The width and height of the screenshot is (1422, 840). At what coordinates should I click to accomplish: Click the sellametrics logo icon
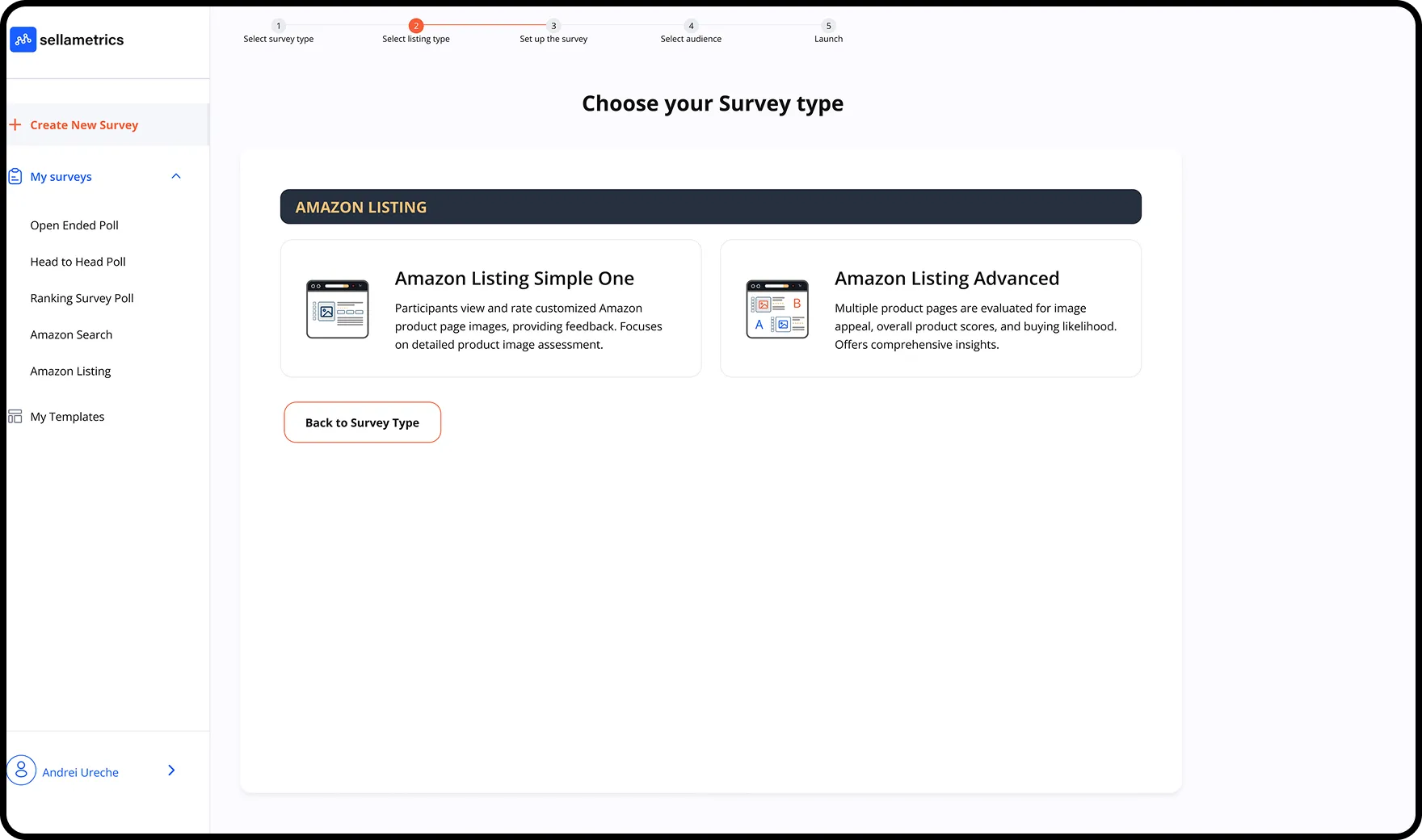23,39
